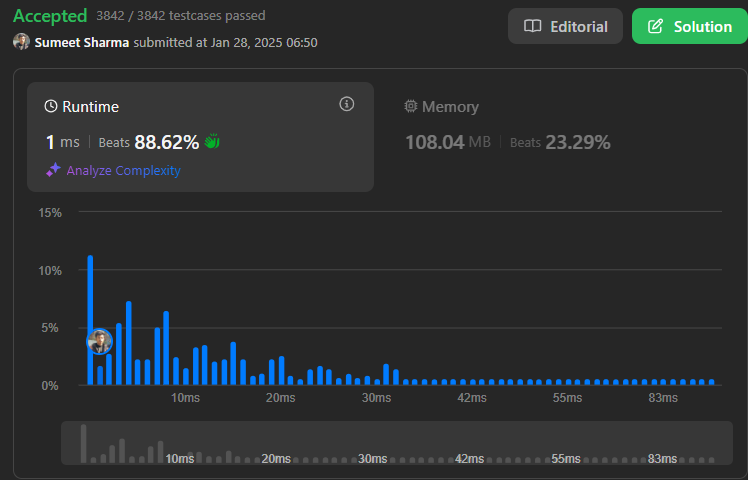748x480 pixels.
Task: Click Sumeet Sharma's avatar next to username
Action: [x=21, y=42]
